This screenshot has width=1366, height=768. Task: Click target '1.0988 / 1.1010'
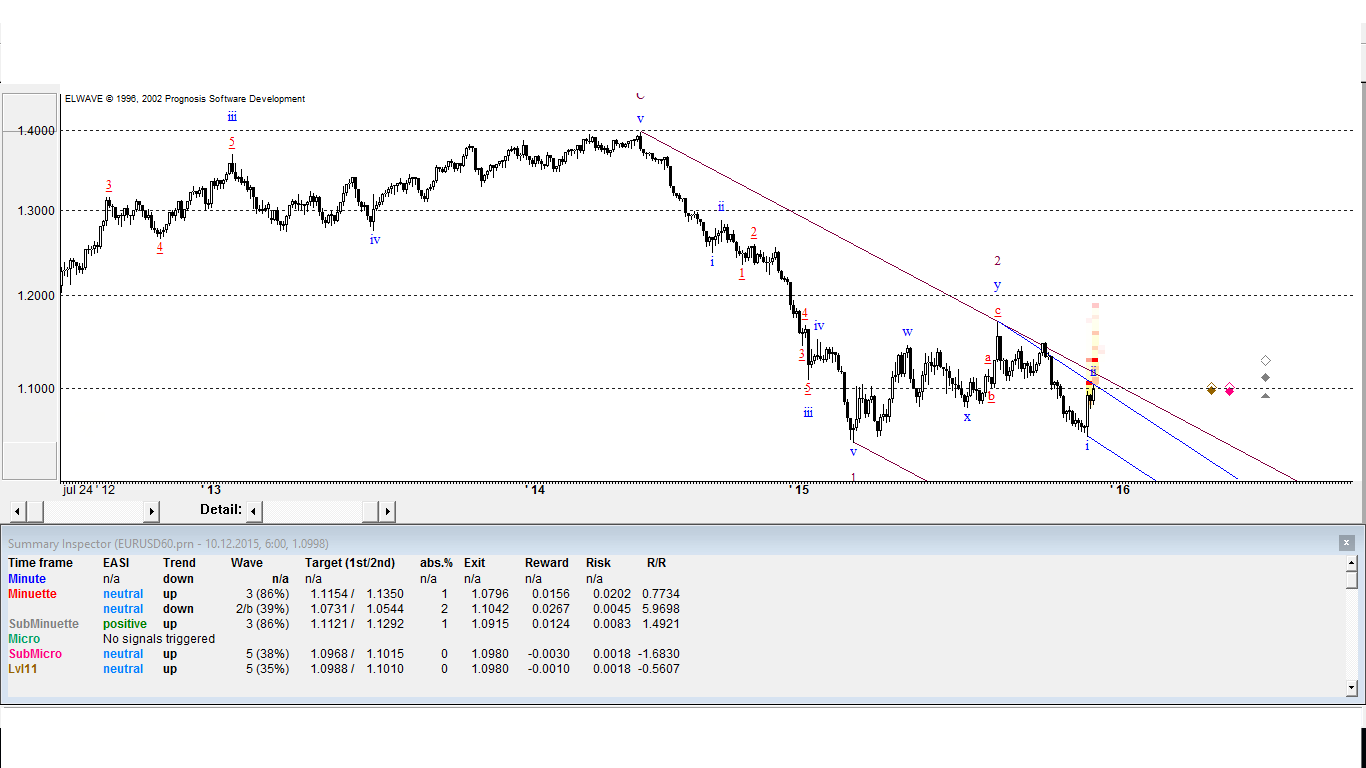[x=357, y=669]
